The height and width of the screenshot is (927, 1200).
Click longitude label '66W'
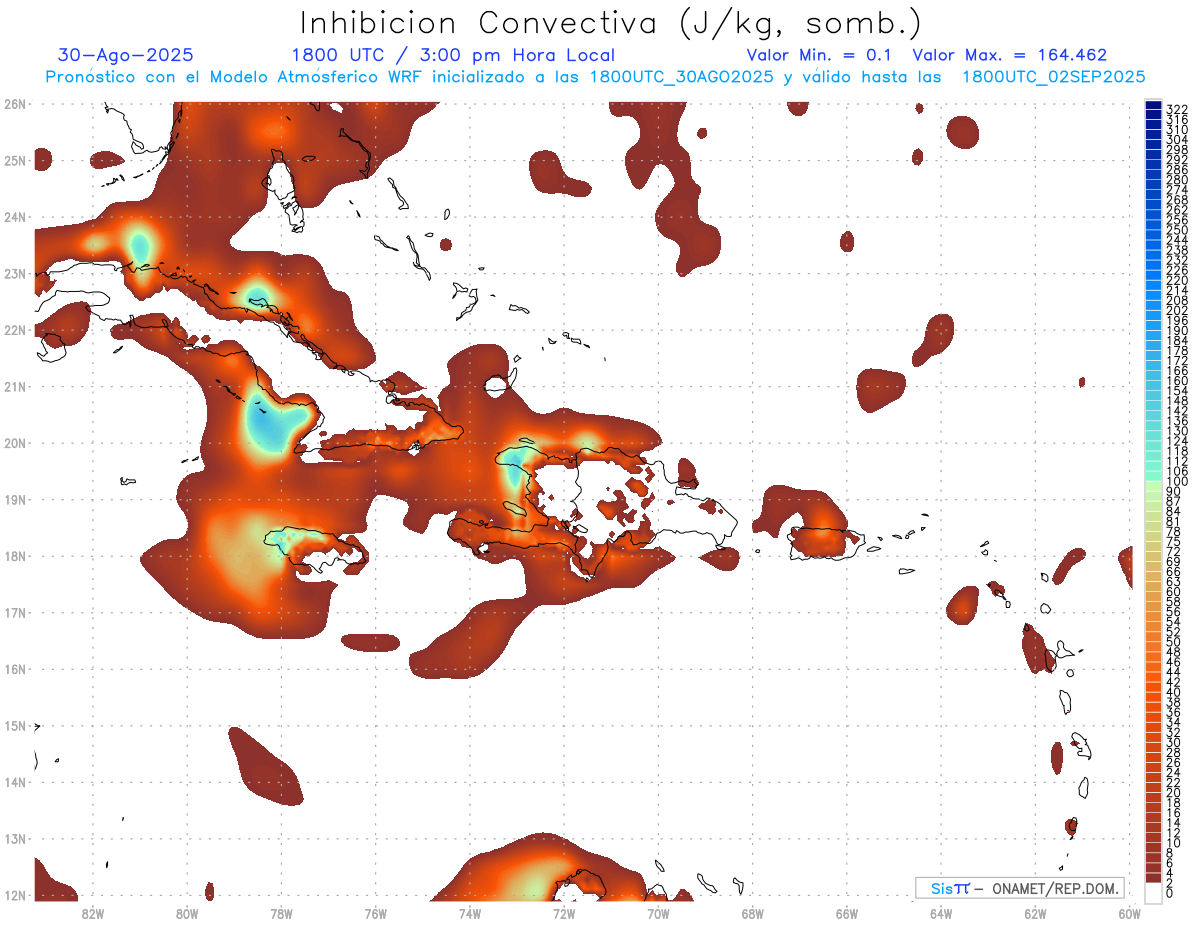tap(847, 913)
